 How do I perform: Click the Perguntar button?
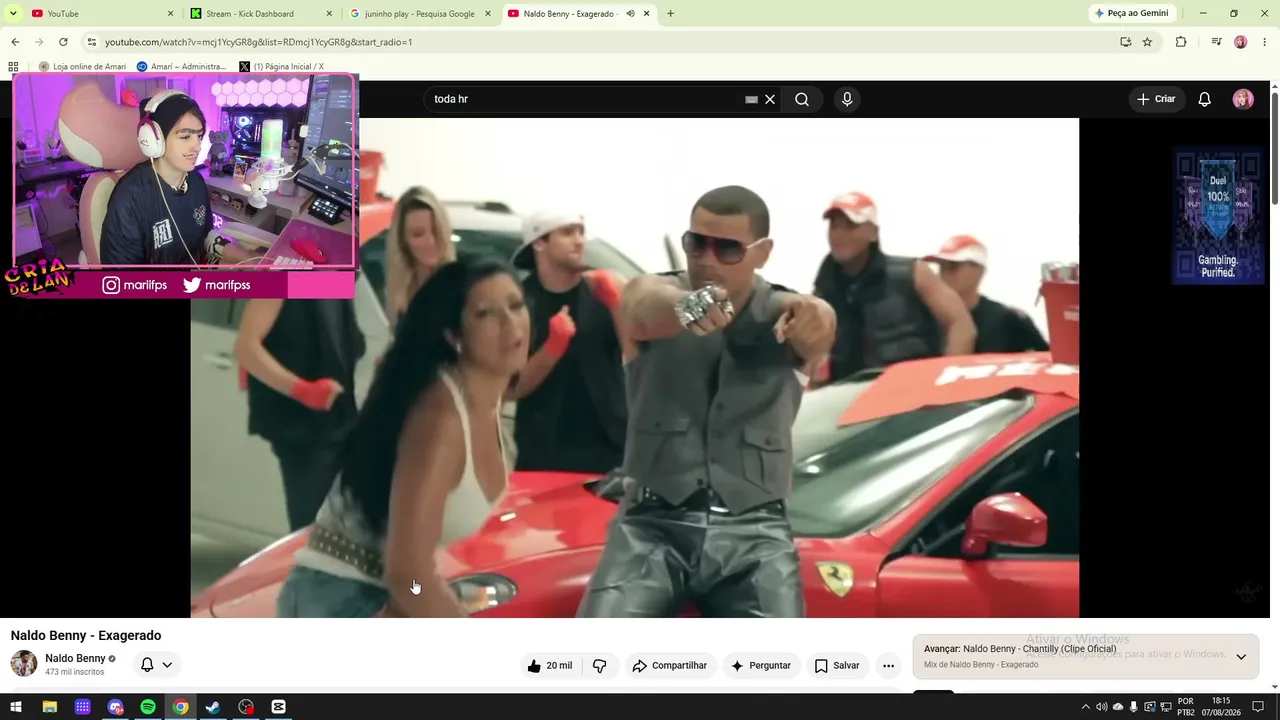[x=761, y=666]
